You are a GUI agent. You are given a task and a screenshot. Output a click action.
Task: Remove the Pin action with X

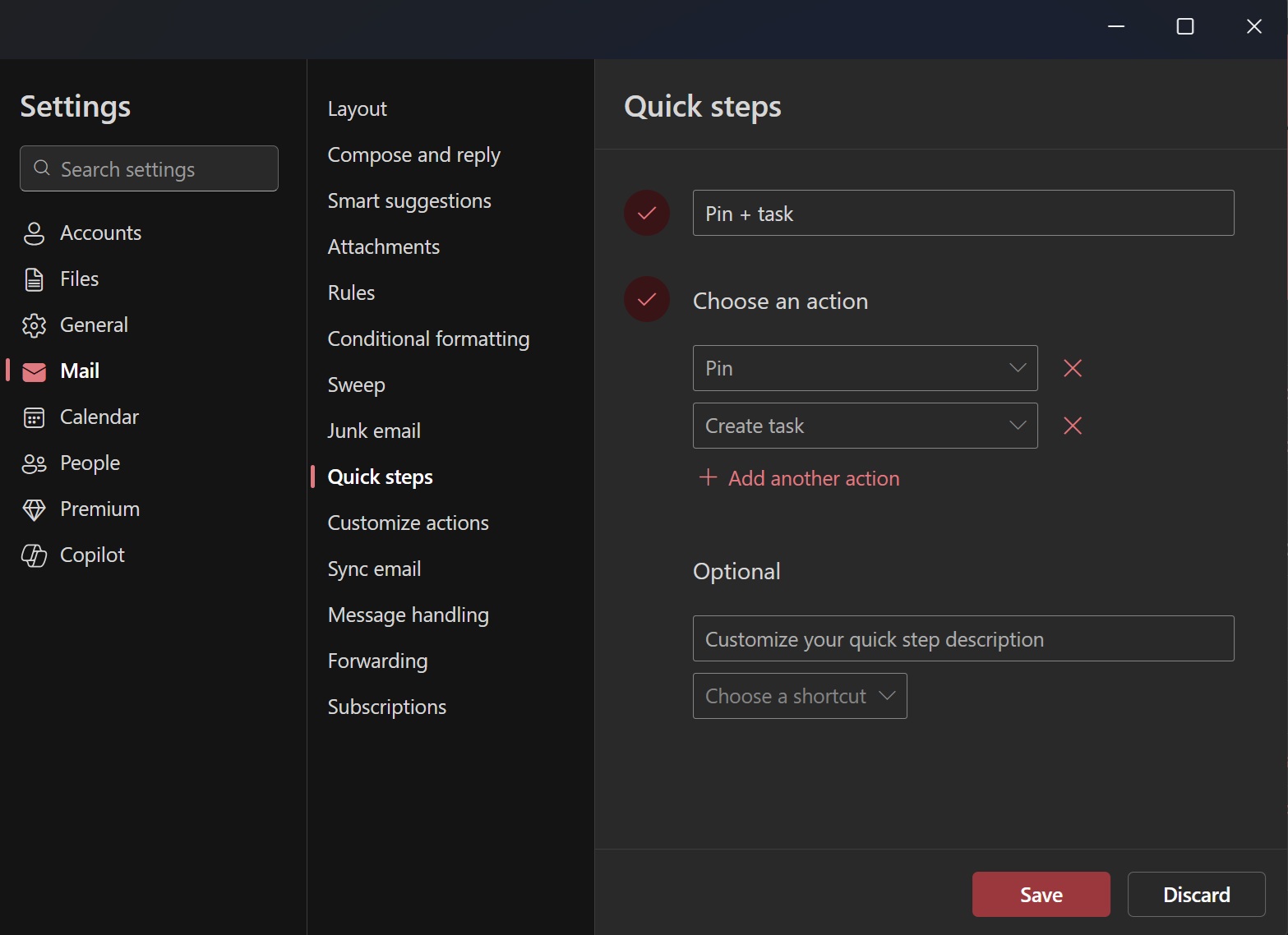pyautogui.click(x=1072, y=368)
